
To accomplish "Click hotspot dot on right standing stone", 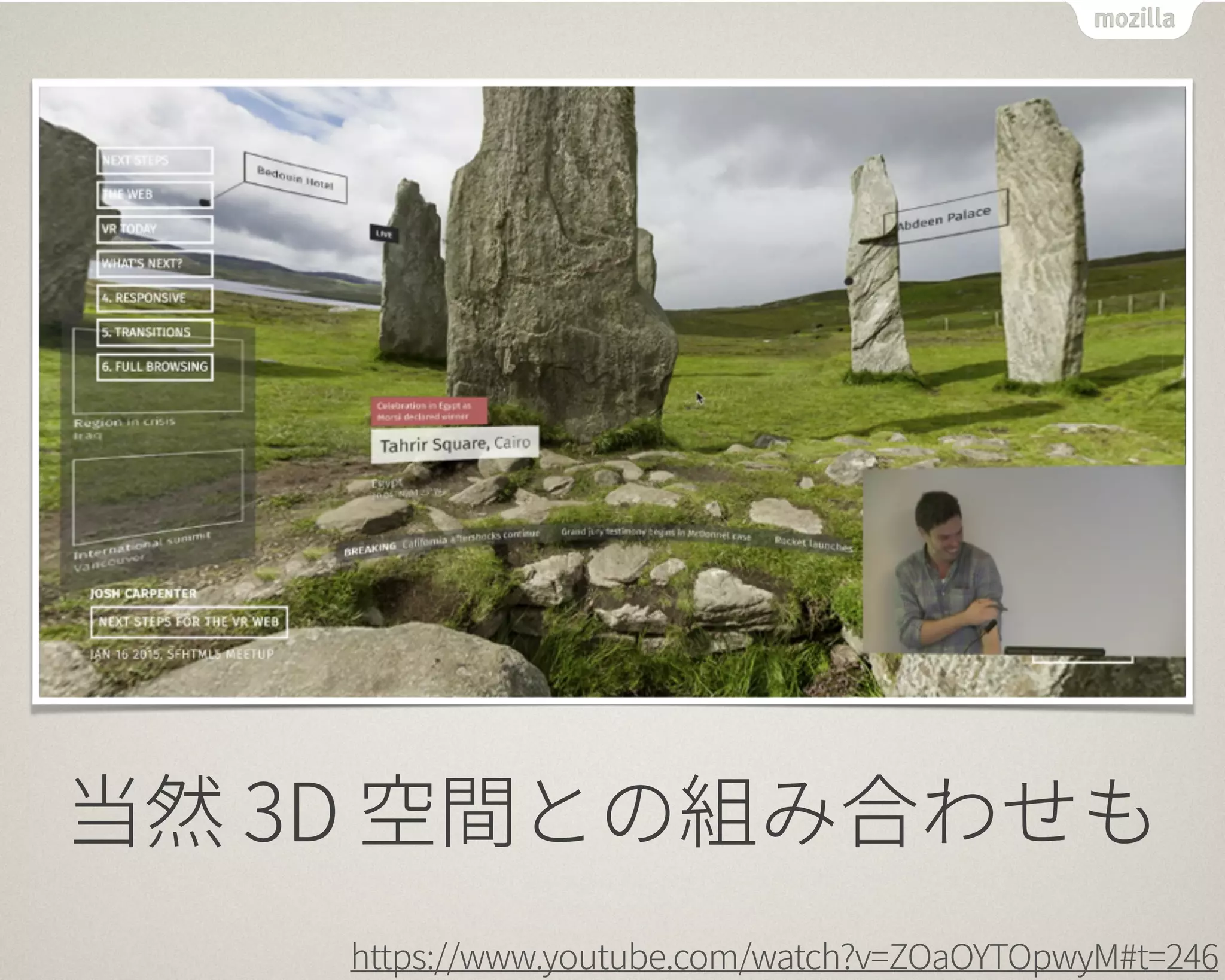I will (848, 281).
